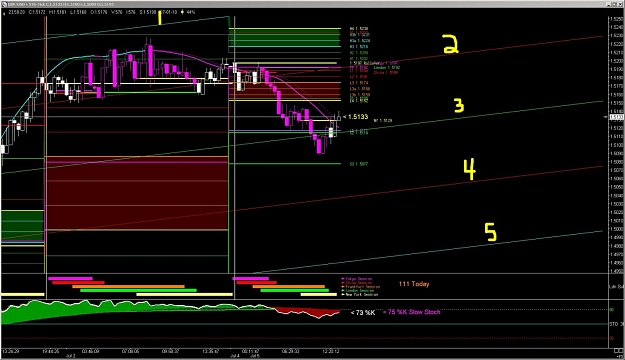Click the 'H 1.5181' high value in the data line
This screenshot has width=625, height=360.
tap(57, 12)
